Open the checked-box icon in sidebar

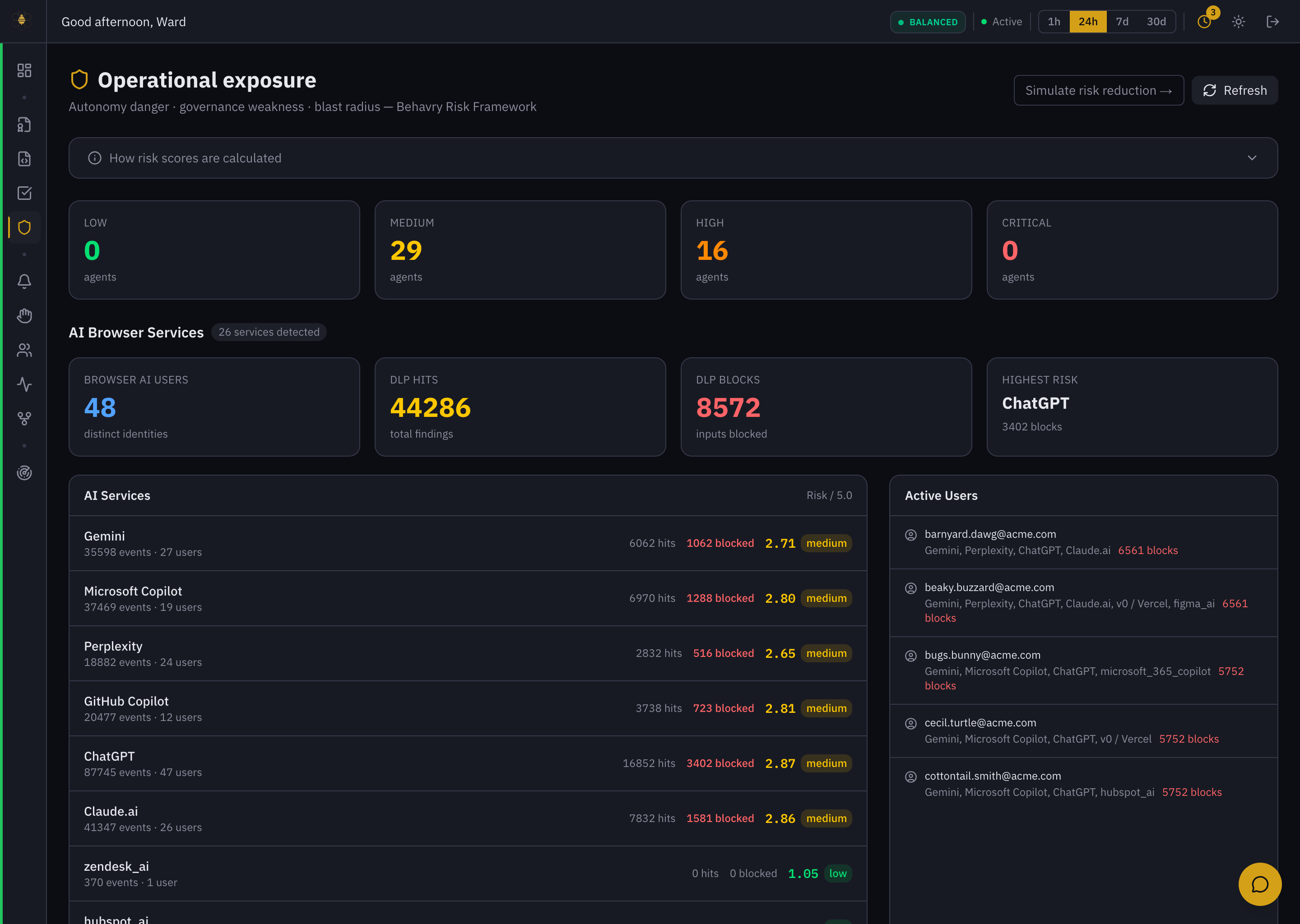24,193
